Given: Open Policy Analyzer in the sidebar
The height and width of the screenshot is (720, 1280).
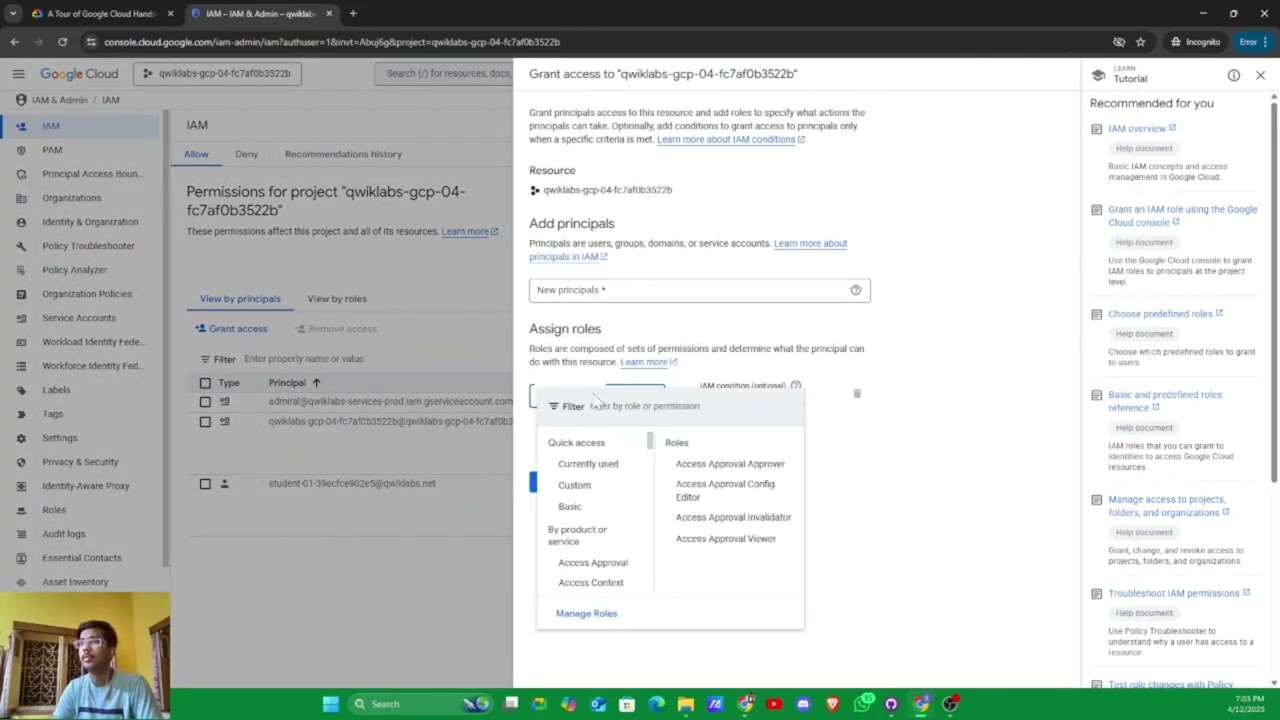Looking at the screenshot, I should click(x=74, y=270).
